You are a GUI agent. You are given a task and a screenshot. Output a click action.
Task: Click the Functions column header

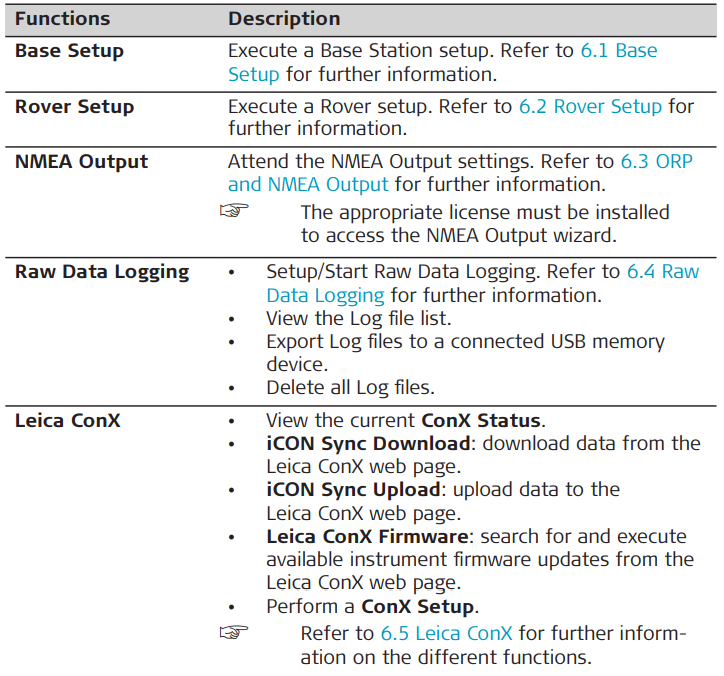(x=62, y=19)
